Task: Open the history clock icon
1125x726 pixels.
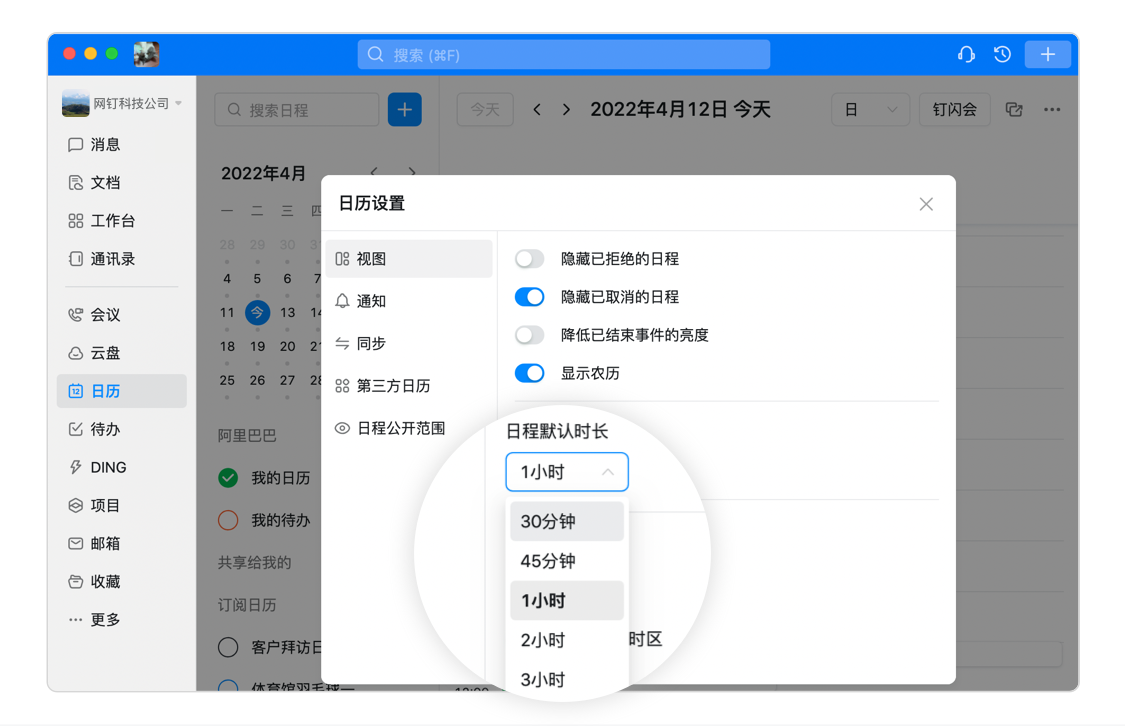Action: coord(1002,55)
